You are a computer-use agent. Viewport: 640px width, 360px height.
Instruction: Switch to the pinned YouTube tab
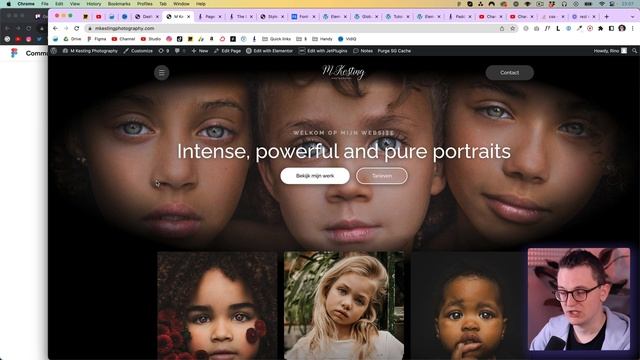click(x=98, y=17)
